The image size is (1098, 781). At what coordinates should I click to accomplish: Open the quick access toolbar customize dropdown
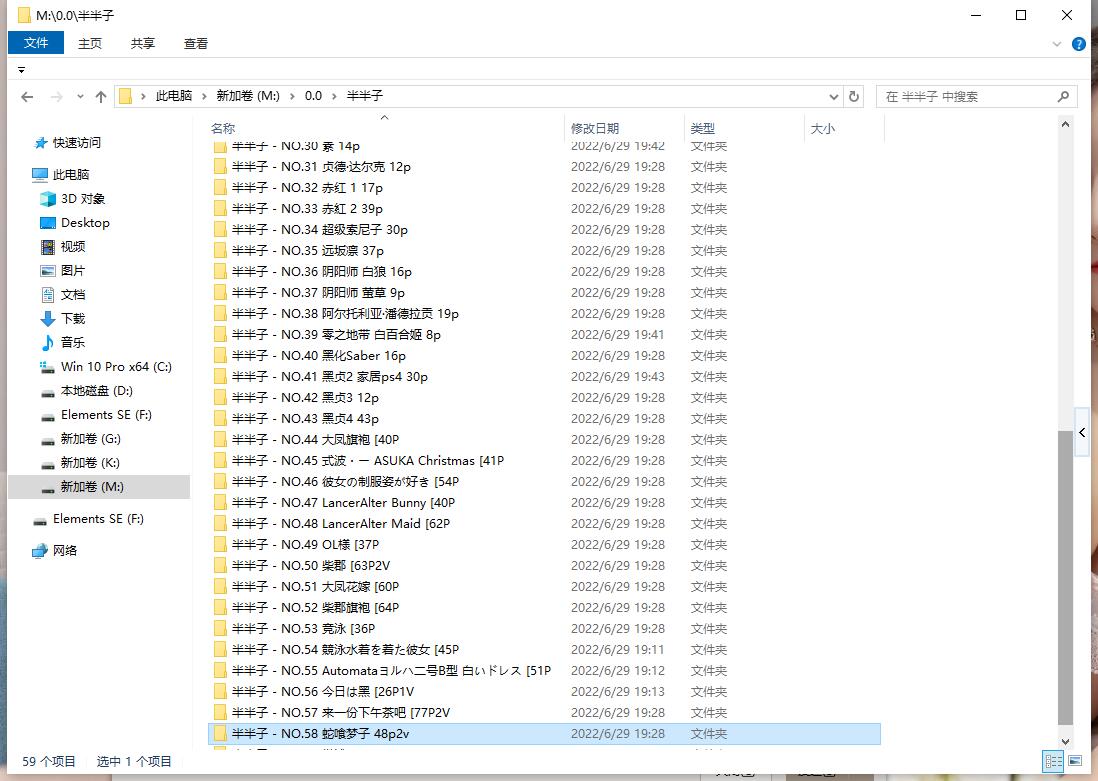point(22,70)
